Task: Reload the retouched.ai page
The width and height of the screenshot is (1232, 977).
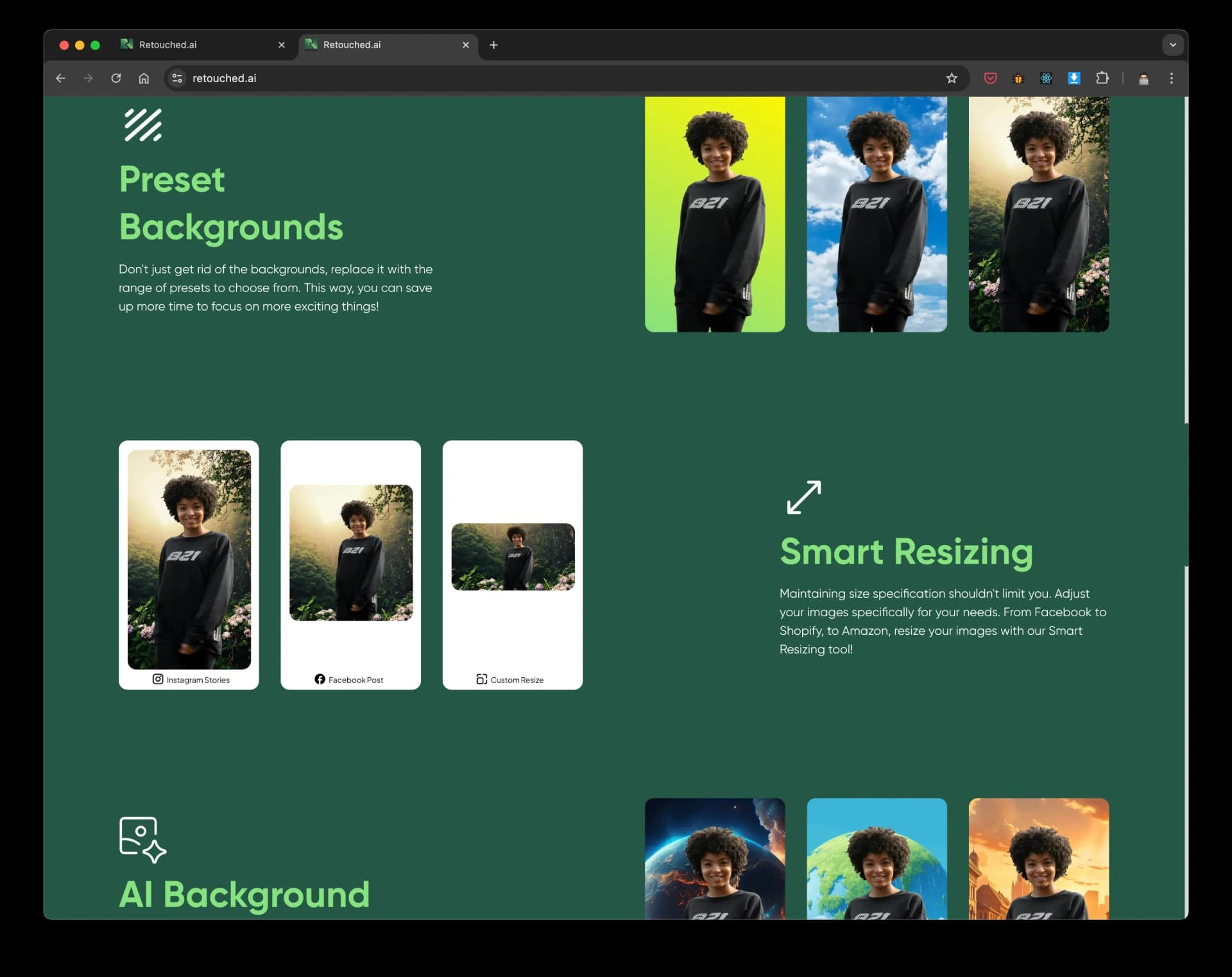Action: tap(116, 78)
